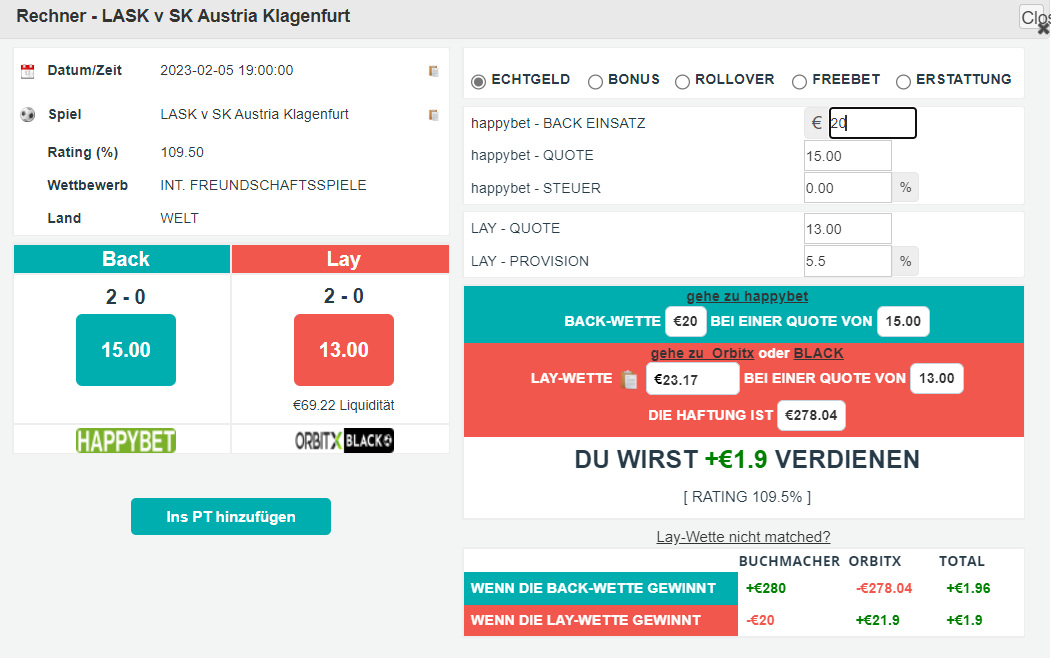This screenshot has width=1051, height=658.
Task: Follow the BLACK exchange link
Action: coord(818,353)
